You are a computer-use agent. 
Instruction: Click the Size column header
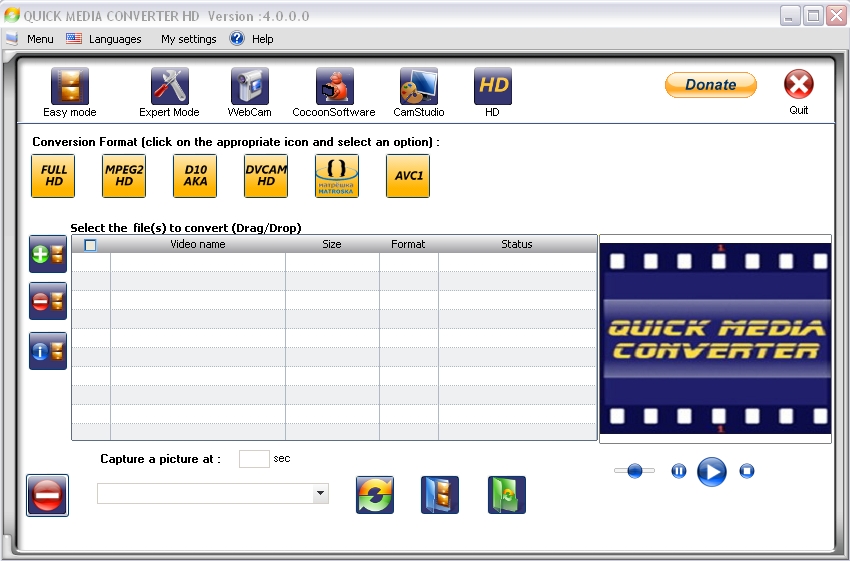(x=332, y=244)
